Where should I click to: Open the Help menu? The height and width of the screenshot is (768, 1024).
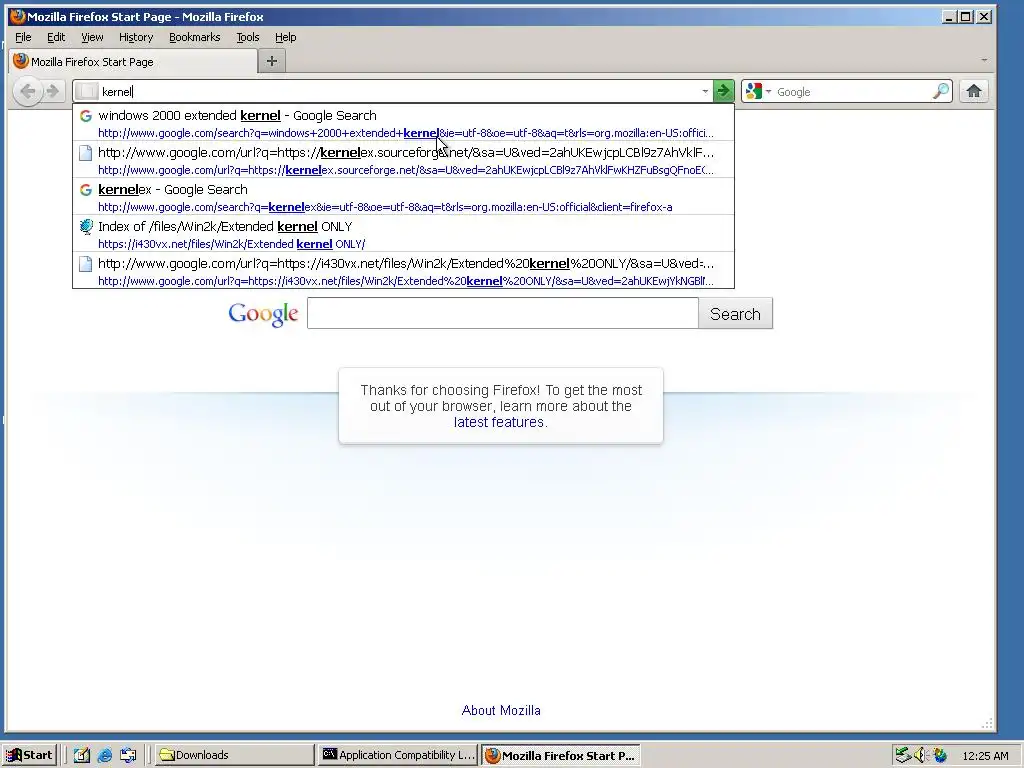[285, 37]
